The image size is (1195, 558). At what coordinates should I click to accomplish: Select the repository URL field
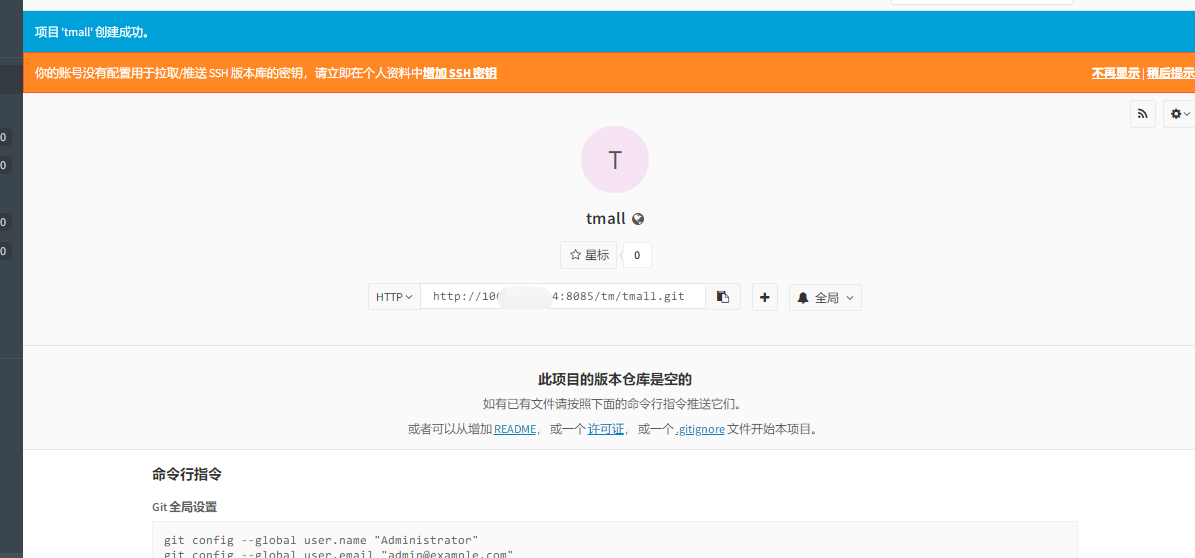(562, 297)
